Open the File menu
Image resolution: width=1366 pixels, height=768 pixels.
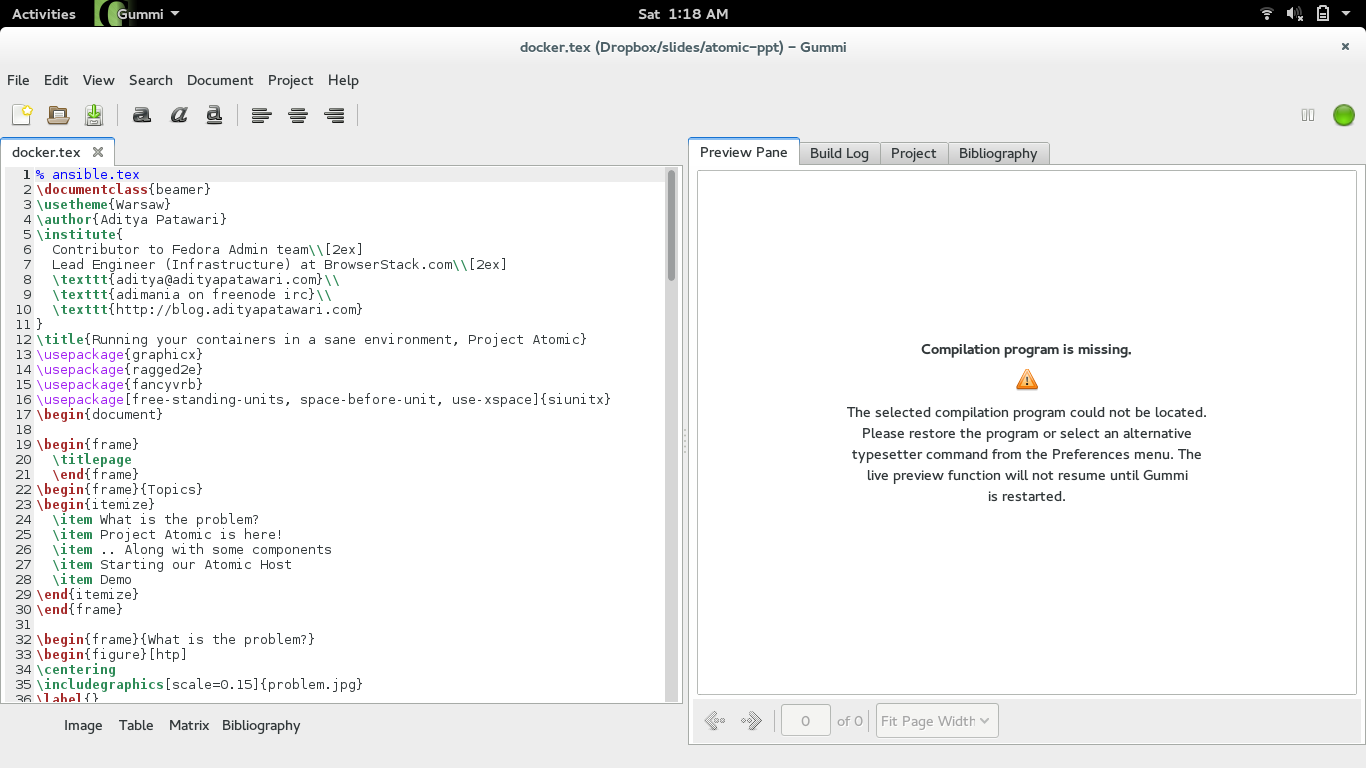click(18, 80)
